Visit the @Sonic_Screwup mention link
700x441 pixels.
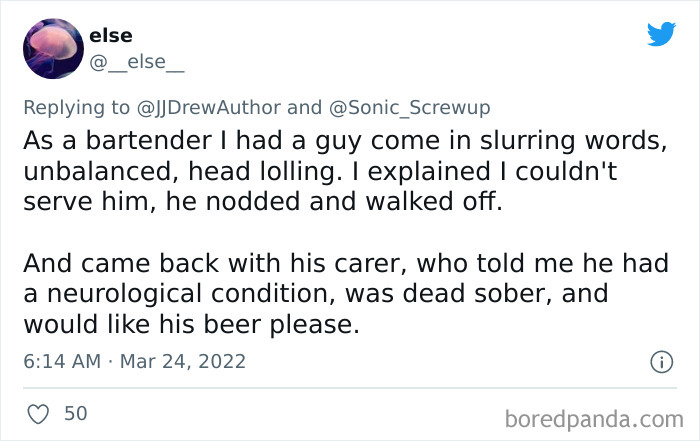click(412, 107)
